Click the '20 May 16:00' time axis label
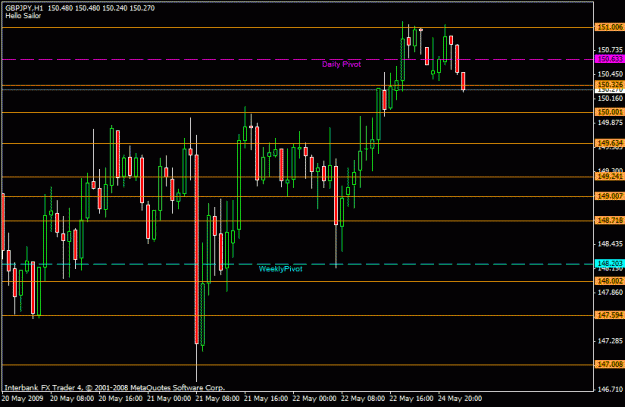This screenshot has width=625, height=407. pos(120,399)
